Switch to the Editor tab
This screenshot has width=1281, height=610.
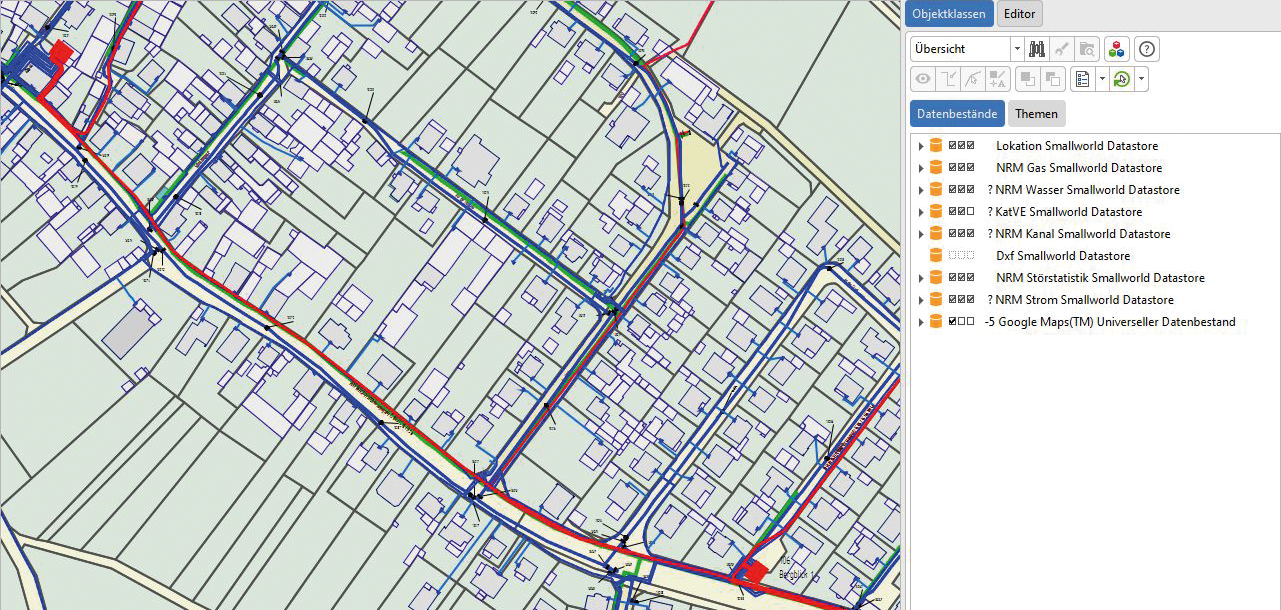pyautogui.click(x=1019, y=14)
